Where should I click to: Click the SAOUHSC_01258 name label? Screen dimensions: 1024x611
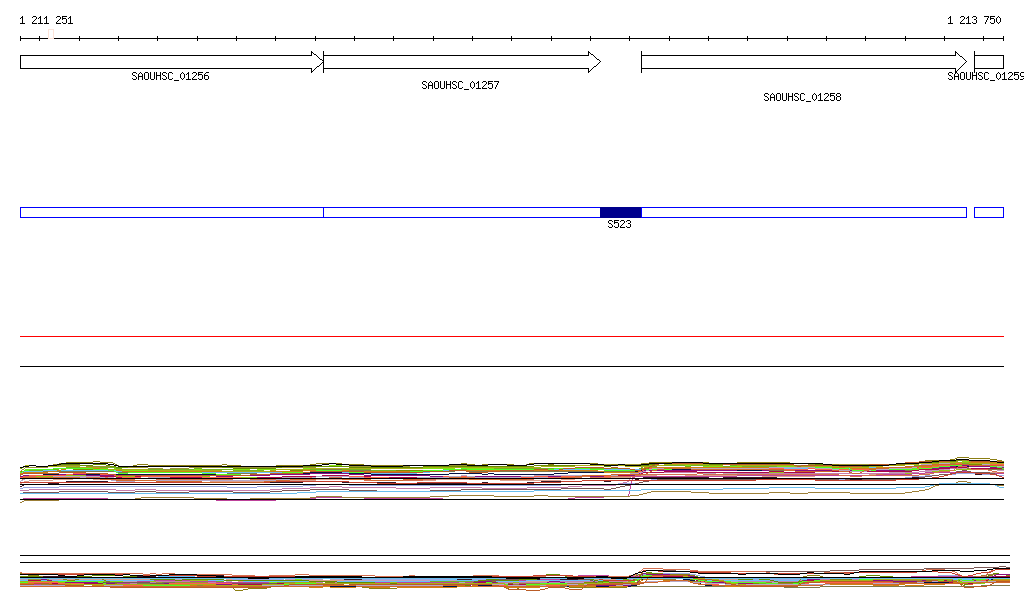[x=802, y=98]
